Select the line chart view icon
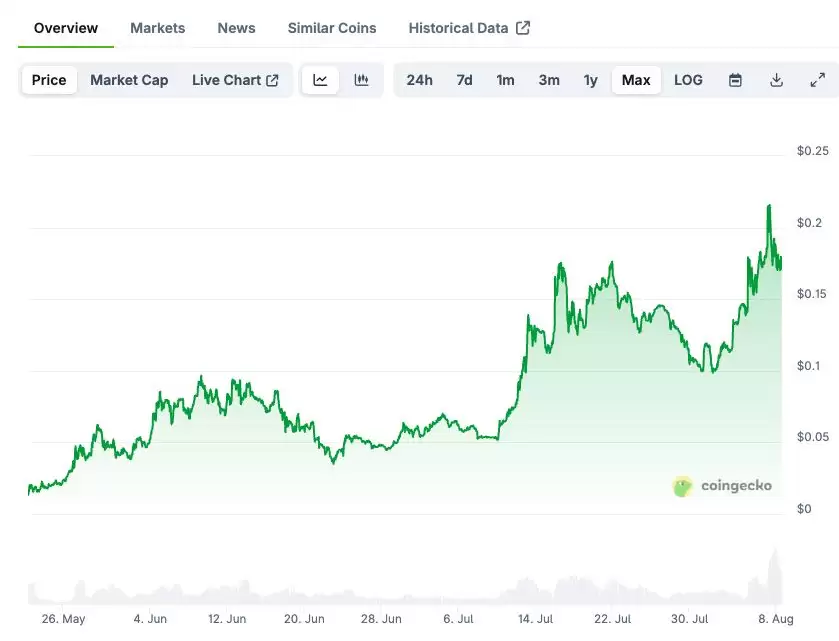 click(x=320, y=80)
